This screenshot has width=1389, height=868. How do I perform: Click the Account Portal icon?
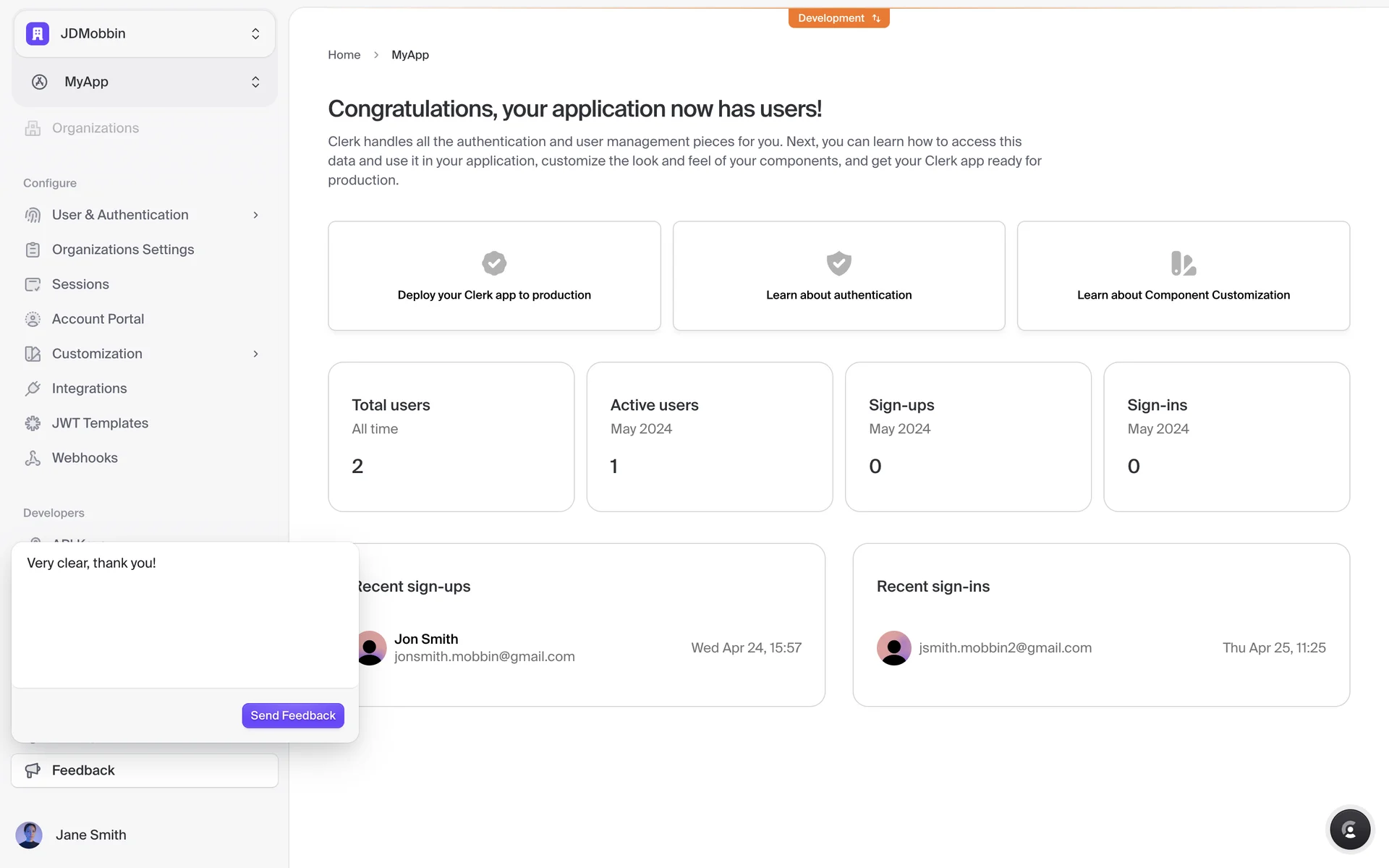coord(33,319)
